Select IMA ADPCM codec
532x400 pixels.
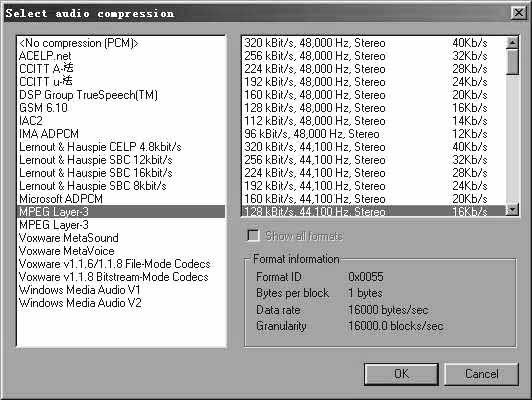(x=121, y=134)
